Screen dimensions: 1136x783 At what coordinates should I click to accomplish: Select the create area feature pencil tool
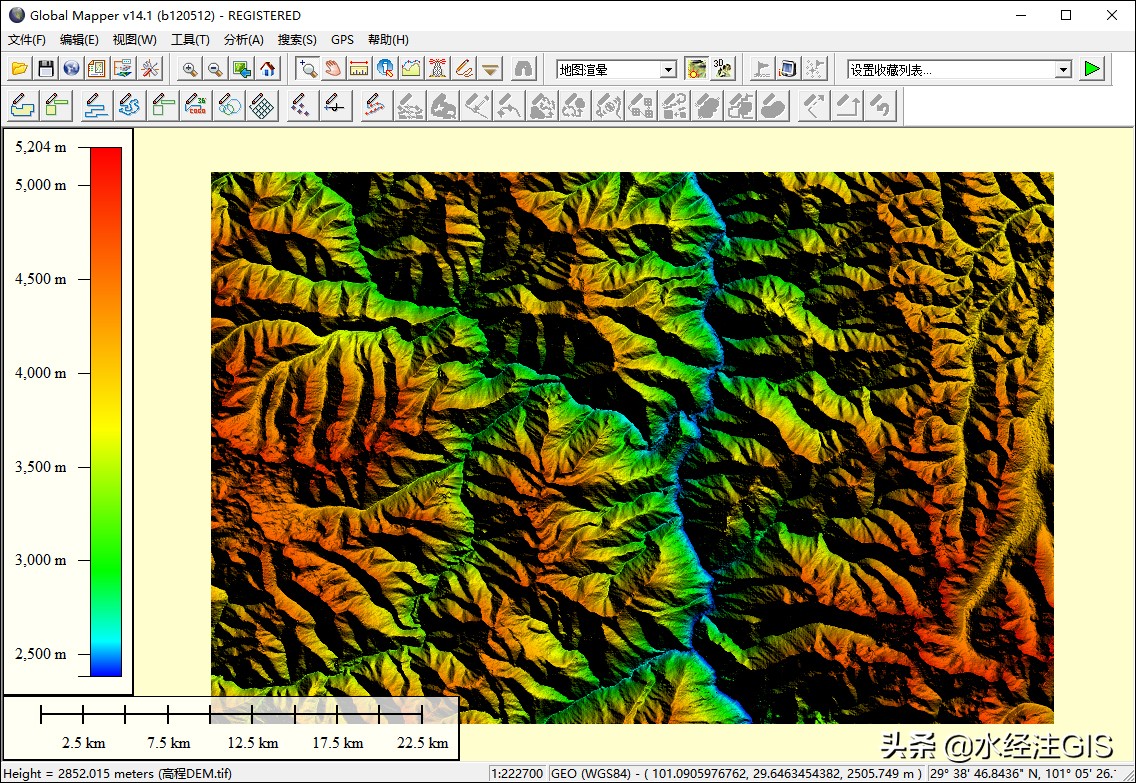[x=22, y=106]
